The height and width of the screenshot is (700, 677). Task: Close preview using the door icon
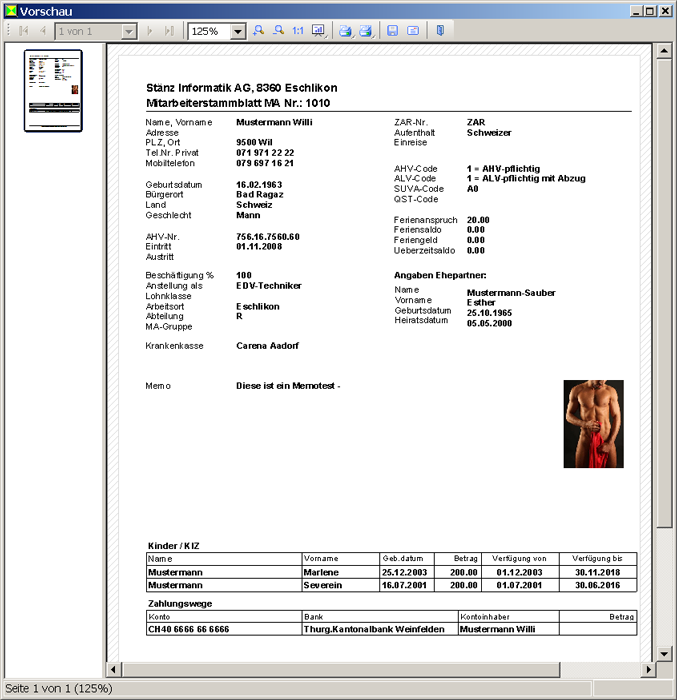[440, 31]
